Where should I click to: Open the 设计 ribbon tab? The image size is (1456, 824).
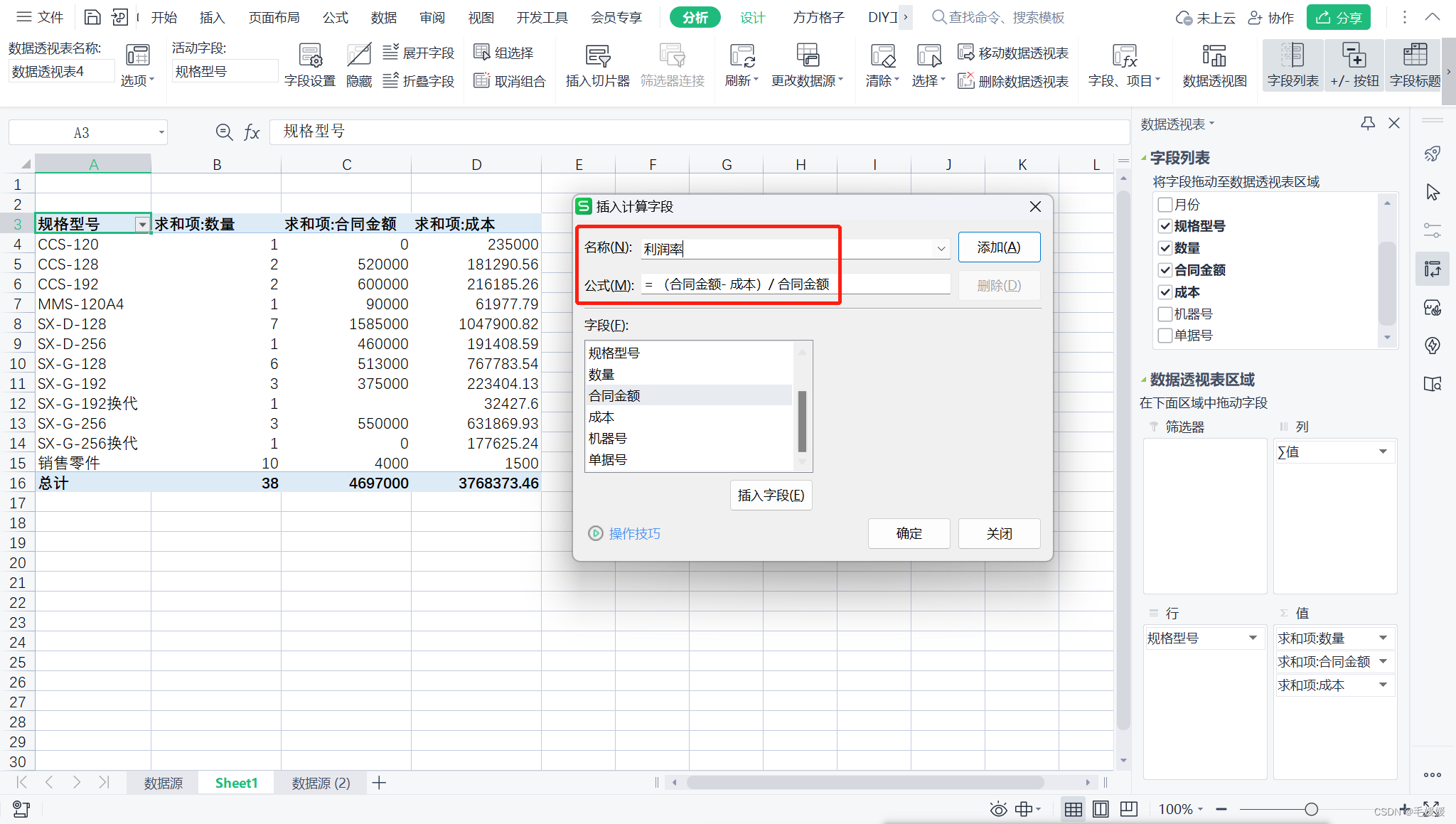pos(752,17)
